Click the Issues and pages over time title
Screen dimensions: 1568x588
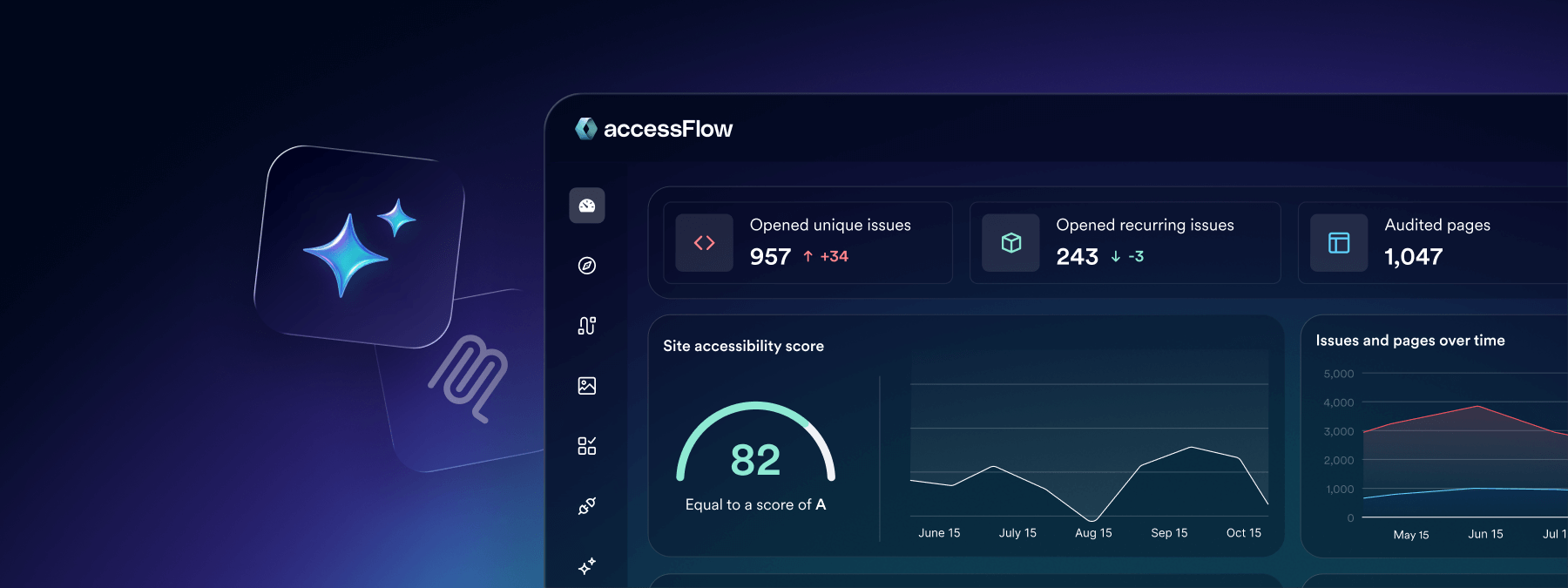point(1409,341)
